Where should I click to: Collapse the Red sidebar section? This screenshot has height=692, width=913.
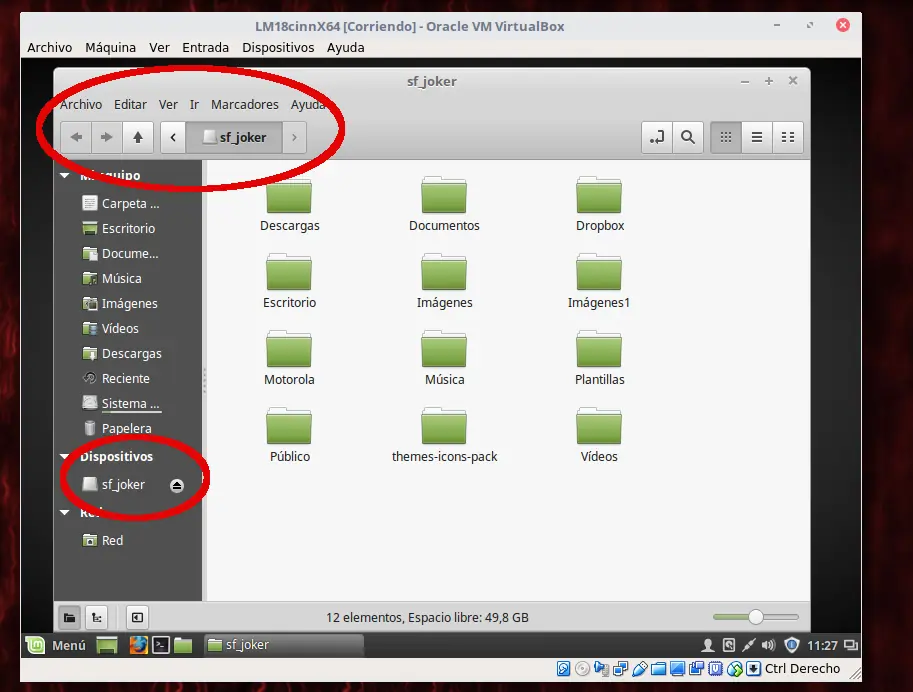point(65,513)
